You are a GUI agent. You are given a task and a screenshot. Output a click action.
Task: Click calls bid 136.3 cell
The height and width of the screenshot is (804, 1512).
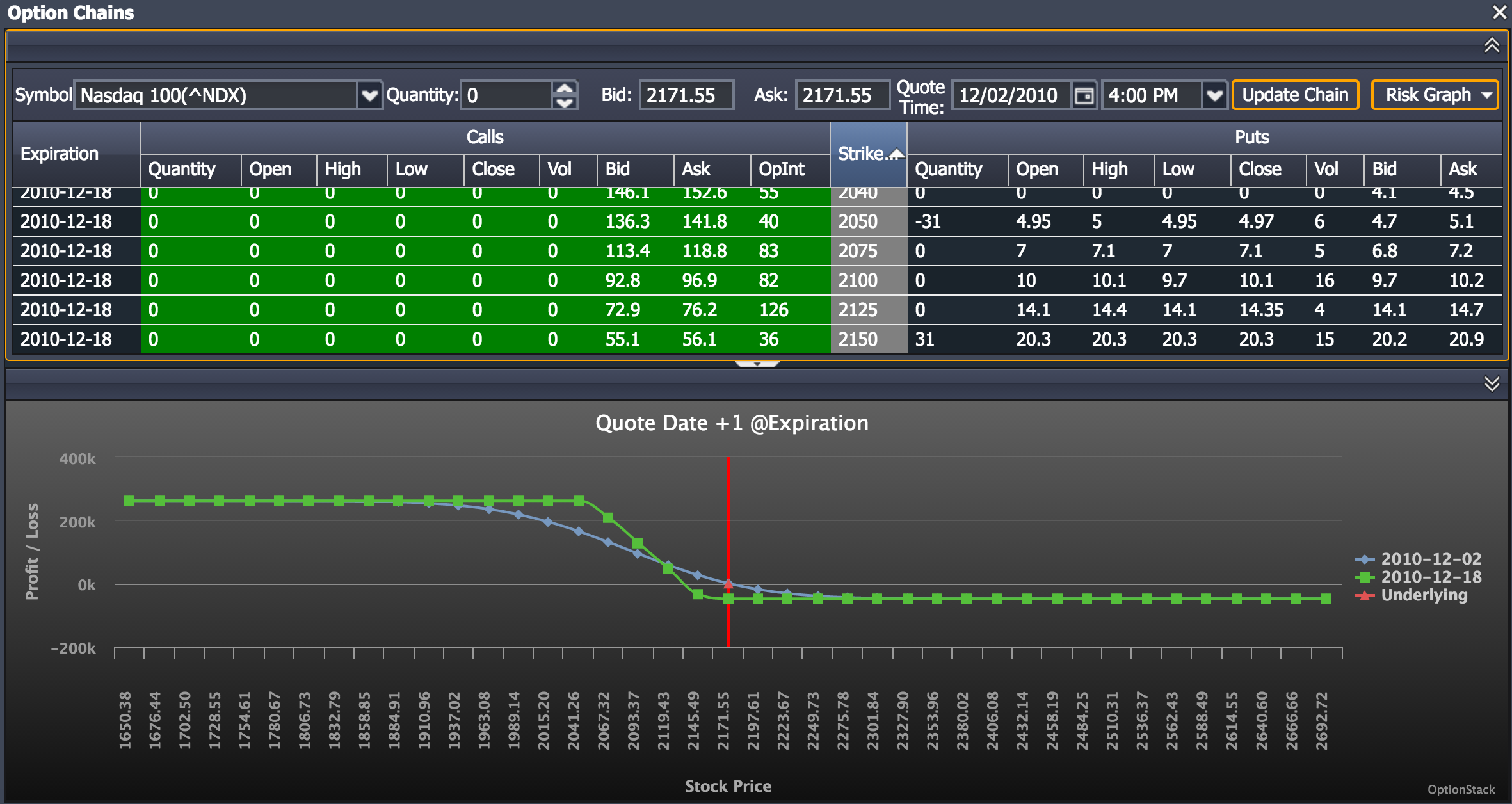pos(636,221)
